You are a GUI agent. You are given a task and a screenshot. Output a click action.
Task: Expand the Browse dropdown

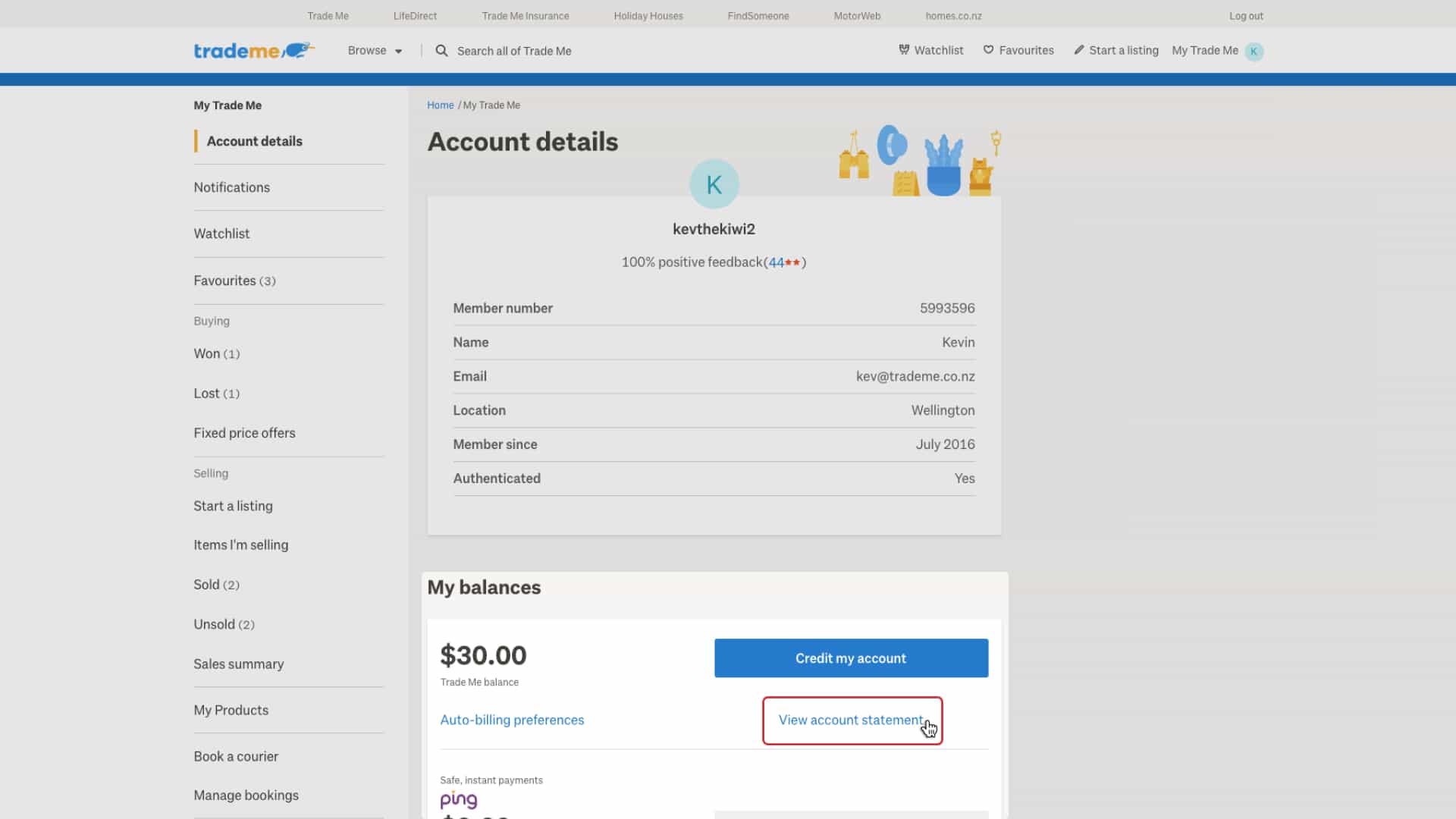tap(375, 51)
